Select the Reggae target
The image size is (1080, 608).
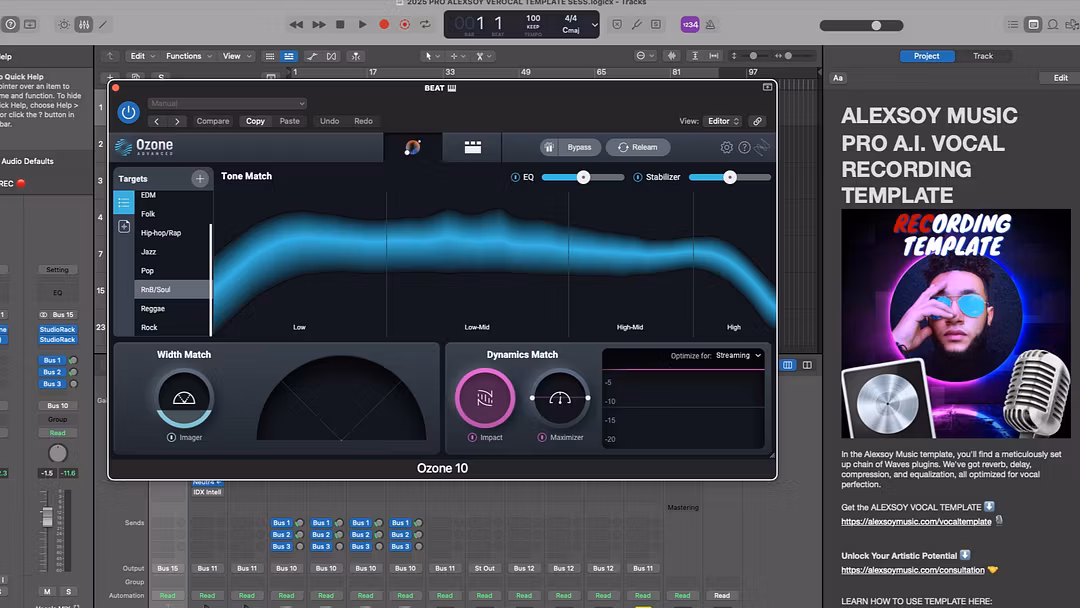pos(172,308)
